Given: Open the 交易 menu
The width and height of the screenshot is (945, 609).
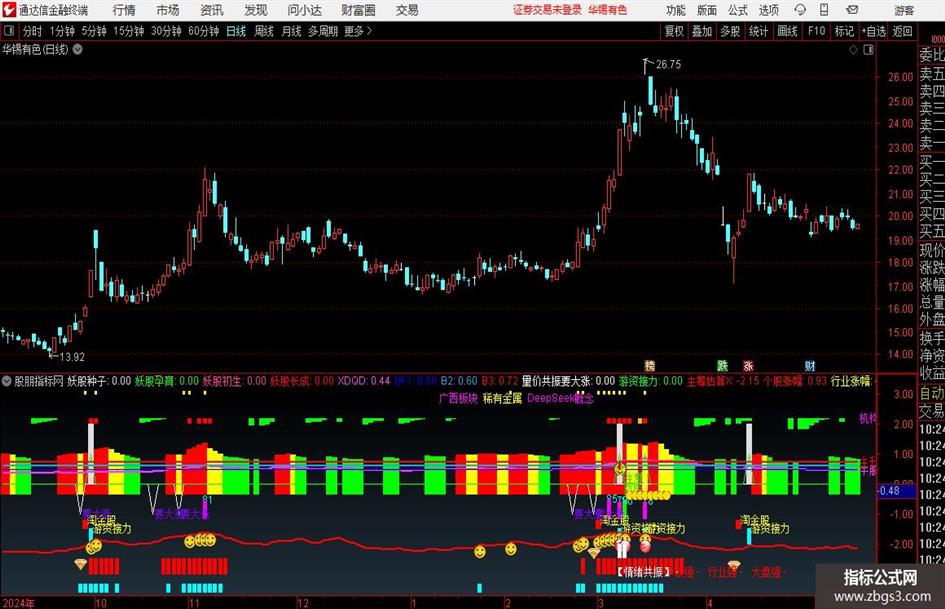Looking at the screenshot, I should pyautogui.click(x=407, y=10).
